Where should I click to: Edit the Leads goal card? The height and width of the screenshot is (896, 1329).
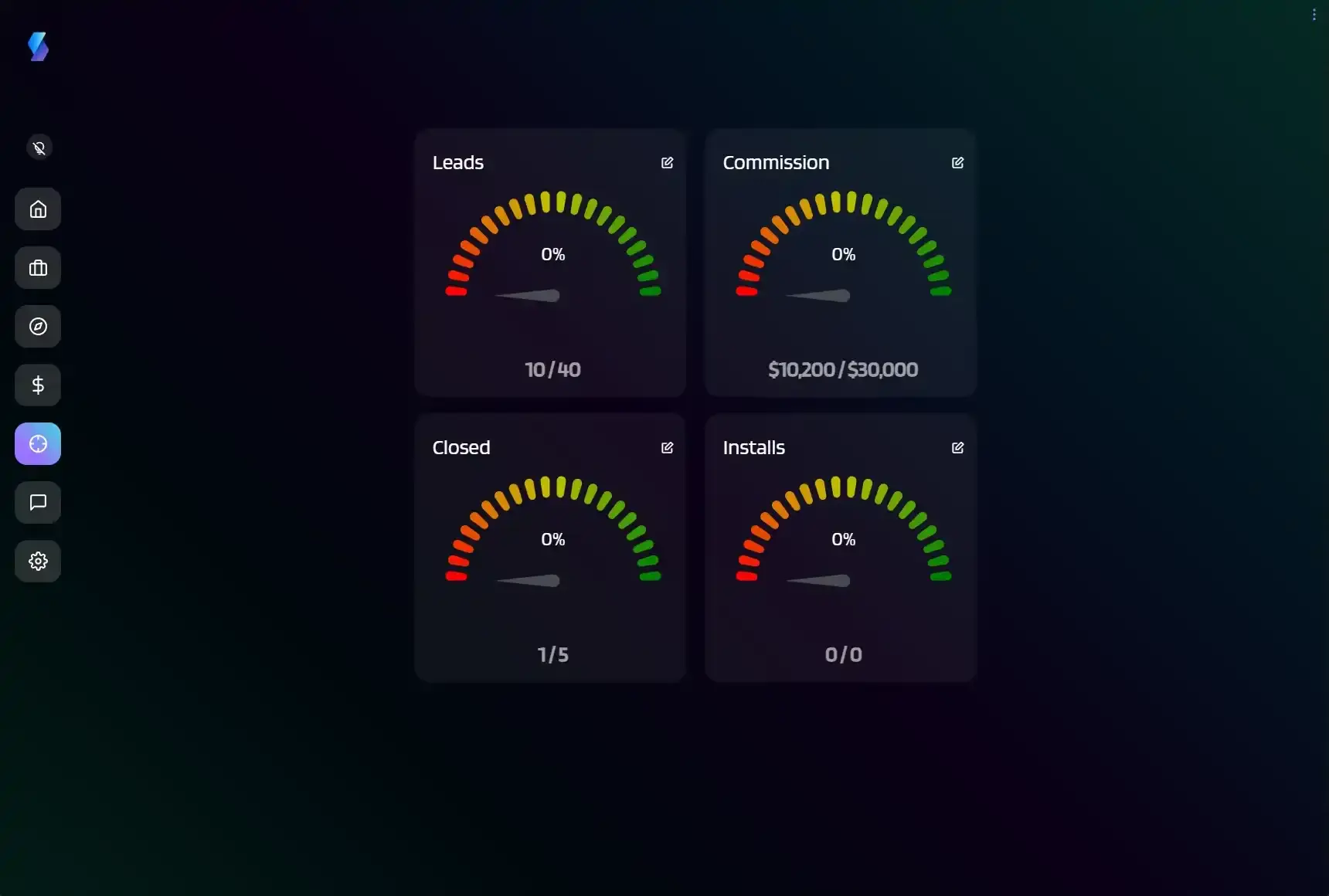(667, 163)
